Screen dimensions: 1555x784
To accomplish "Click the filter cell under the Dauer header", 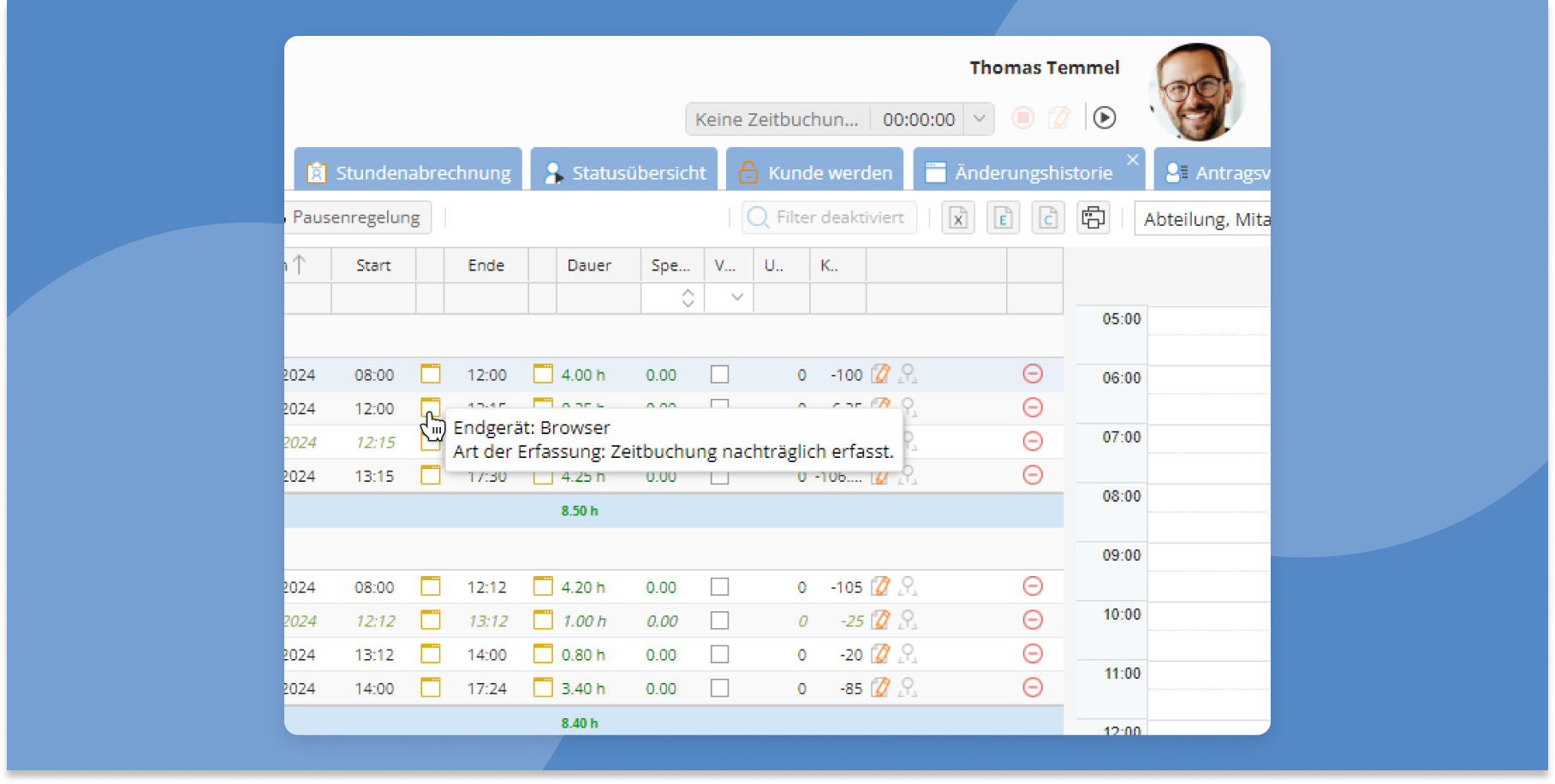I will [599, 298].
